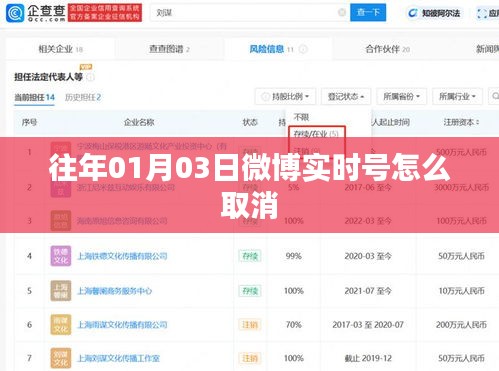Screen dimensions: 499x371
Task: Click the 担任法定代表人等 section heading
Action: tap(49, 77)
